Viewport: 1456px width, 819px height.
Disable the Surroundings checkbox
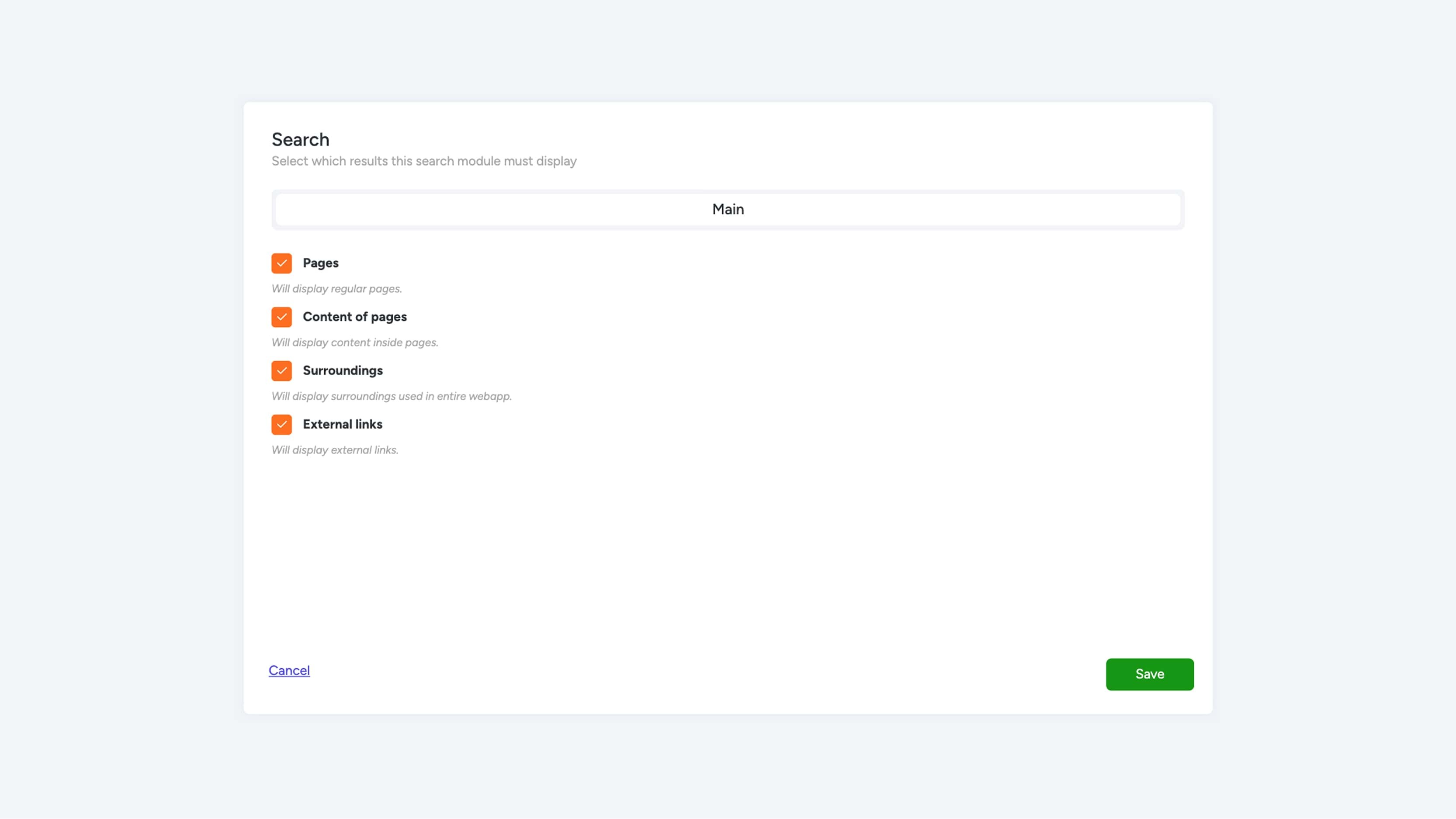coord(281,370)
